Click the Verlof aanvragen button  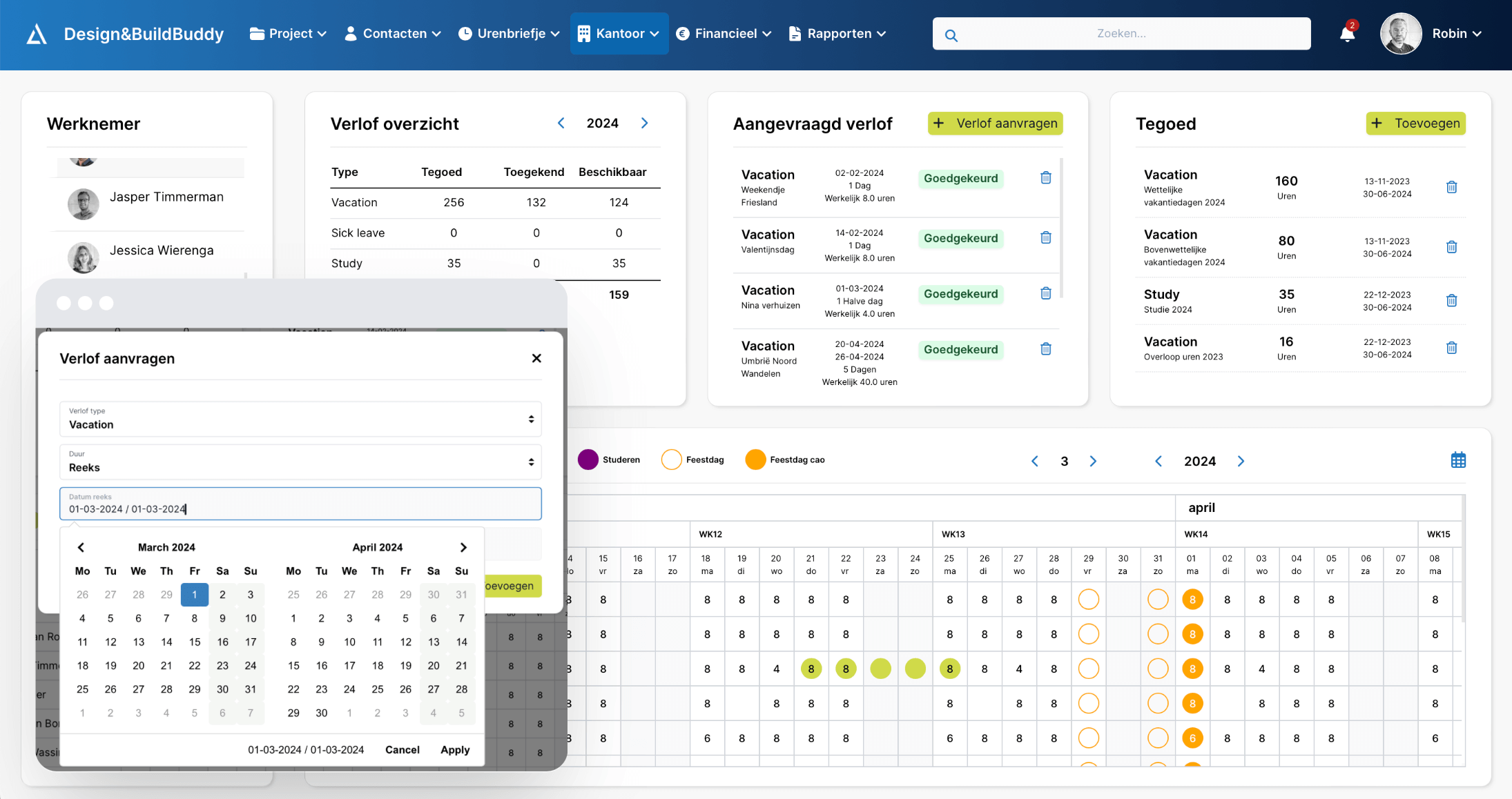click(x=995, y=124)
